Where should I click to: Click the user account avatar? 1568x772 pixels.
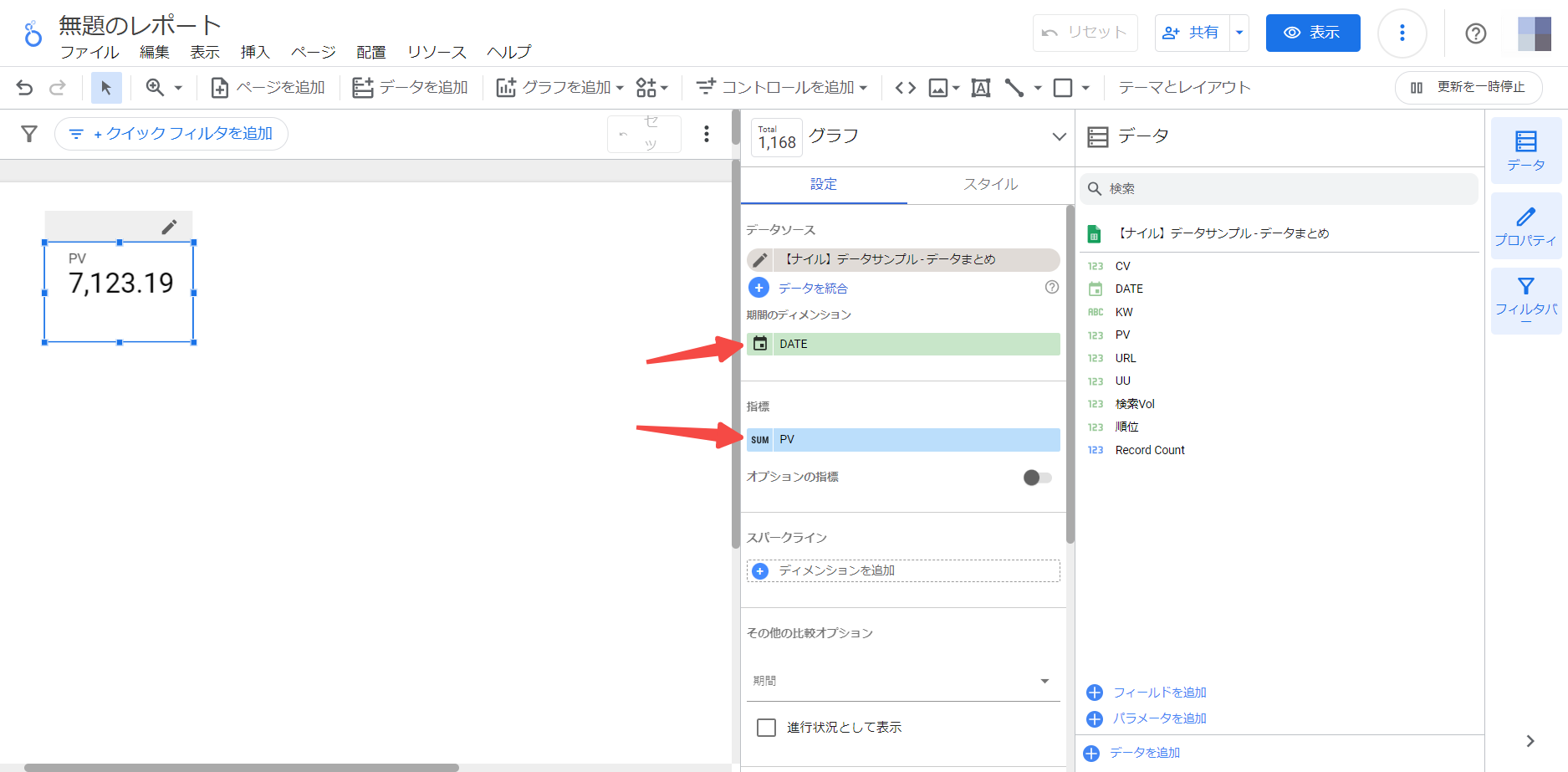pyautogui.click(x=1535, y=33)
